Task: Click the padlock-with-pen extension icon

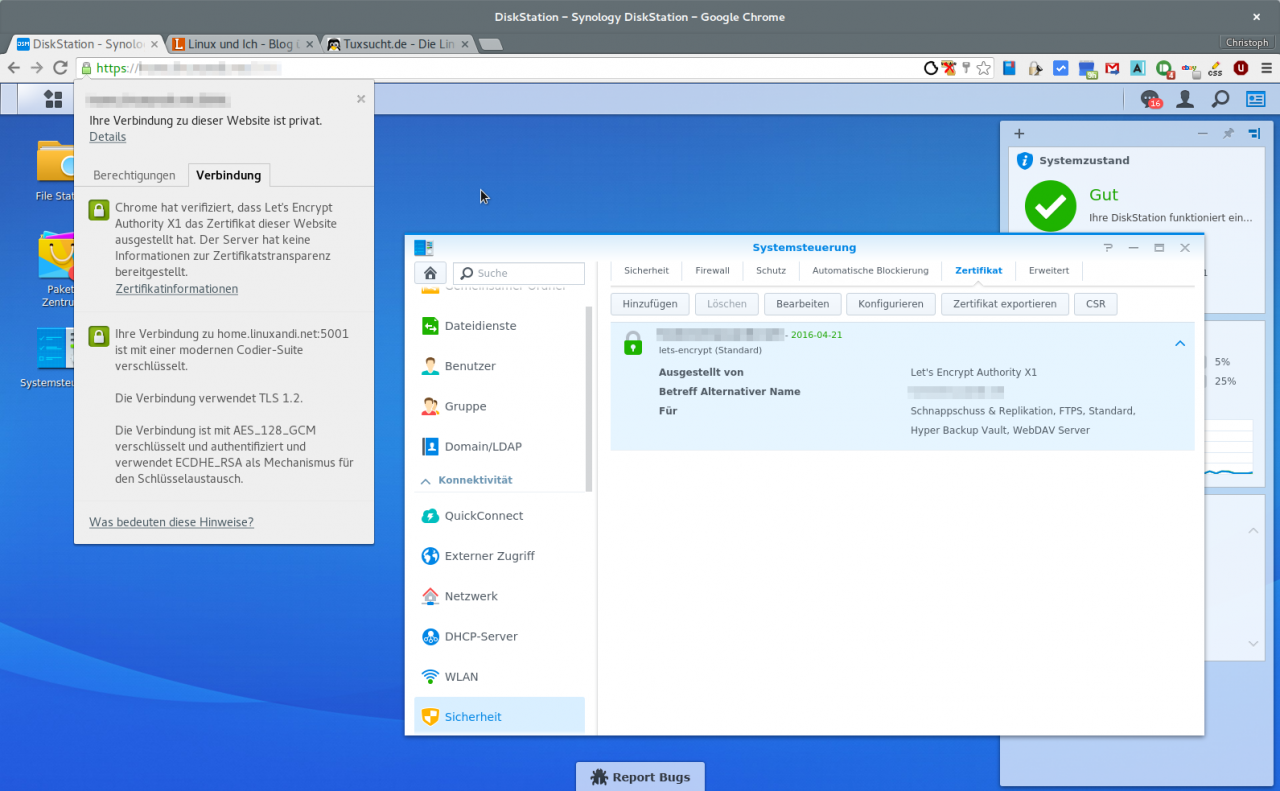Action: pyautogui.click(x=1035, y=68)
